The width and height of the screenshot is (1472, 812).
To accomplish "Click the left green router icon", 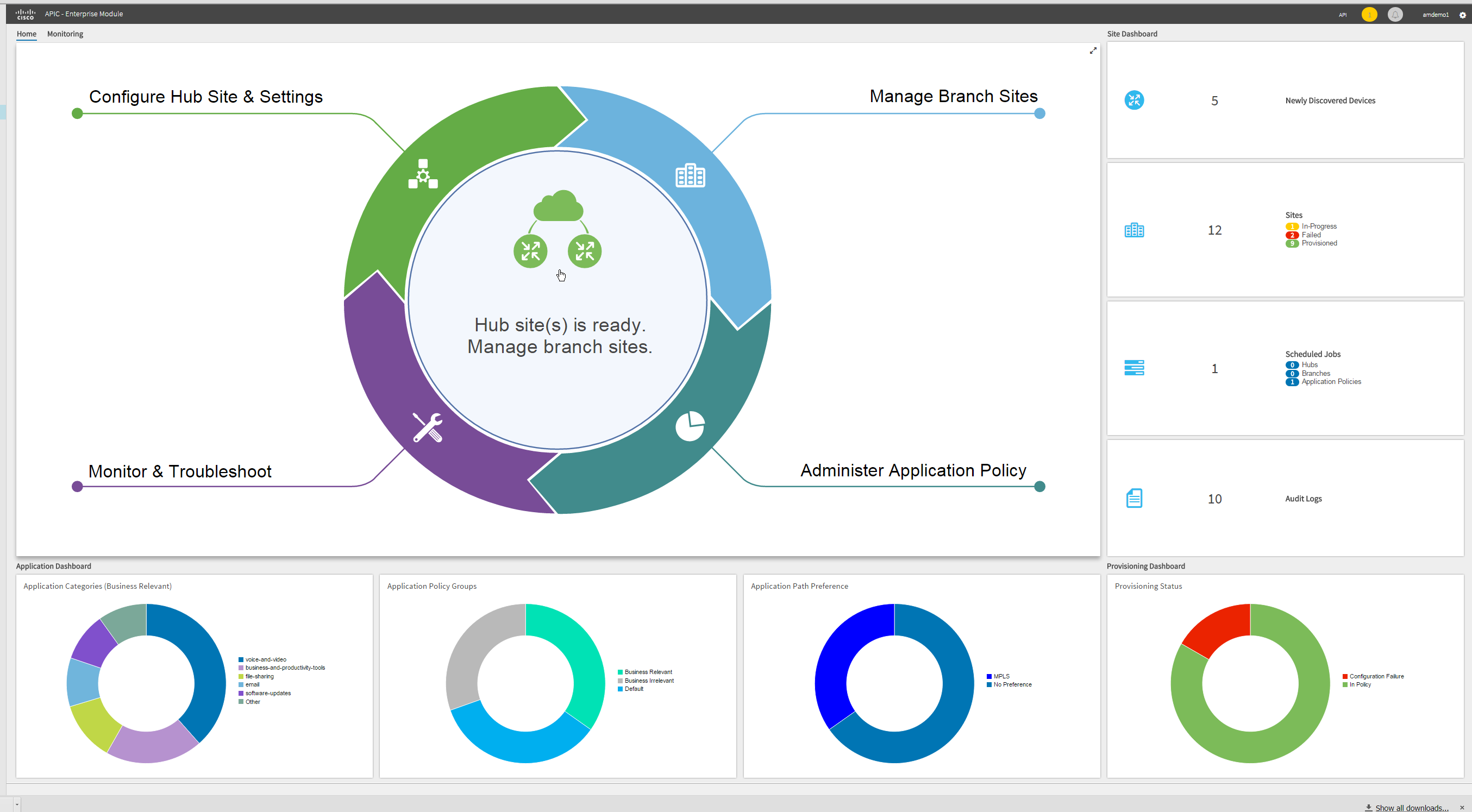I will [x=530, y=251].
